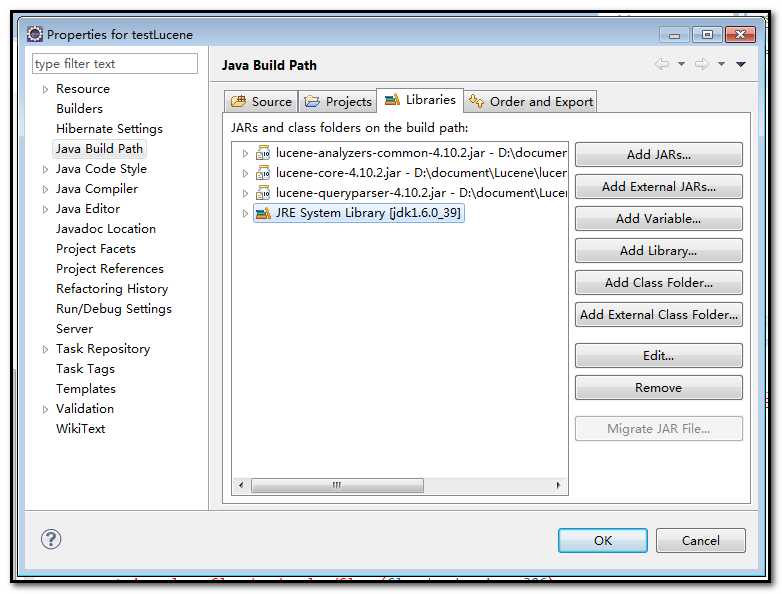The height and width of the screenshot is (594, 782).
Task: Select WikiText page
Action: 80,428
